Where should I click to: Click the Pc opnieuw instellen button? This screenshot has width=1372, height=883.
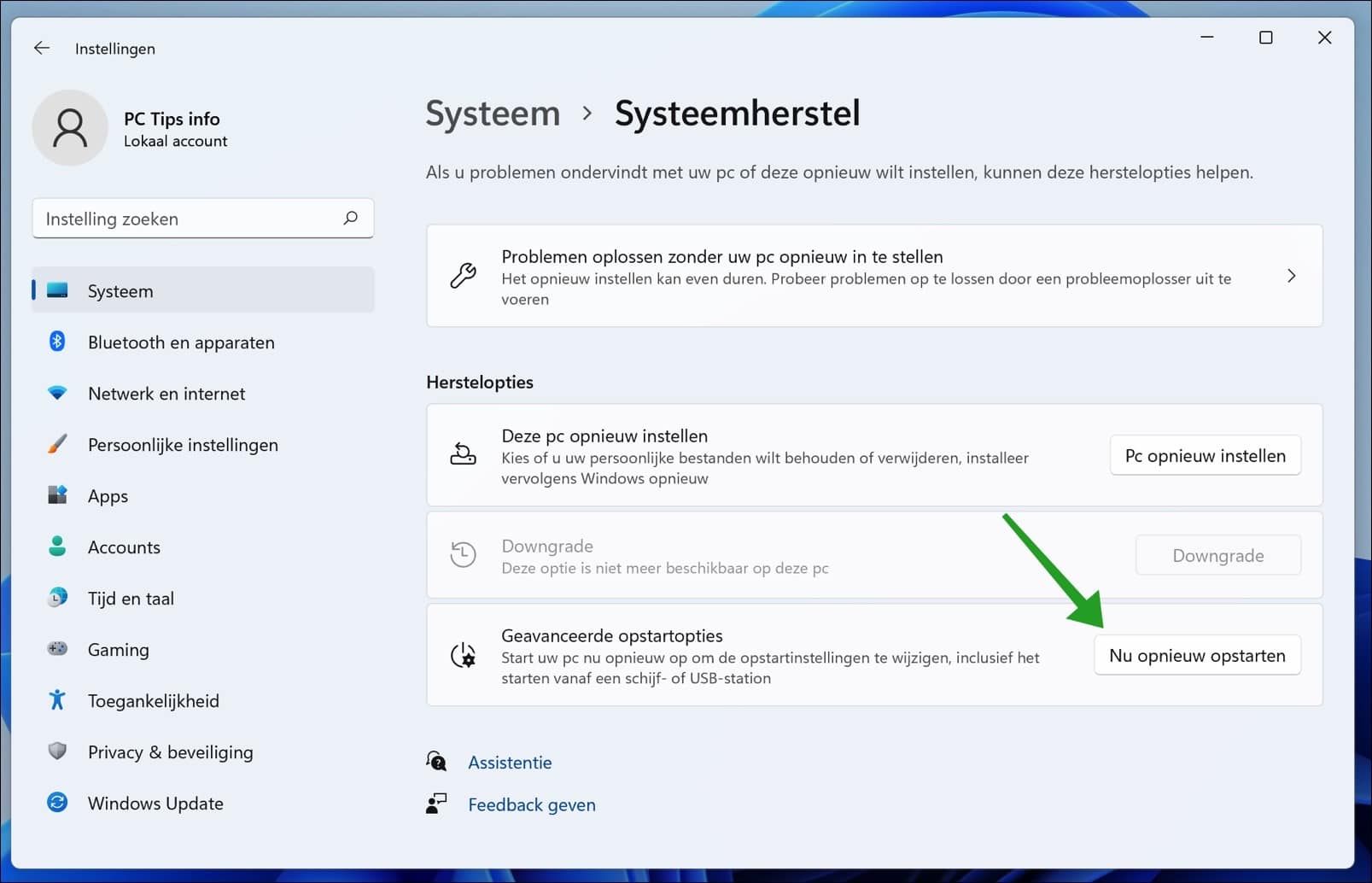(x=1205, y=455)
